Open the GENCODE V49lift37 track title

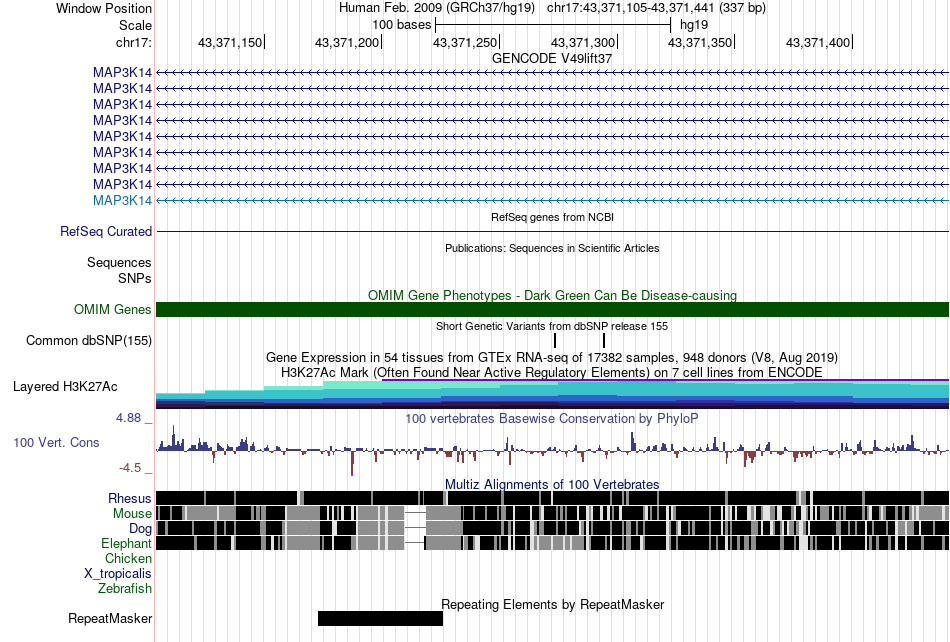(x=552, y=58)
